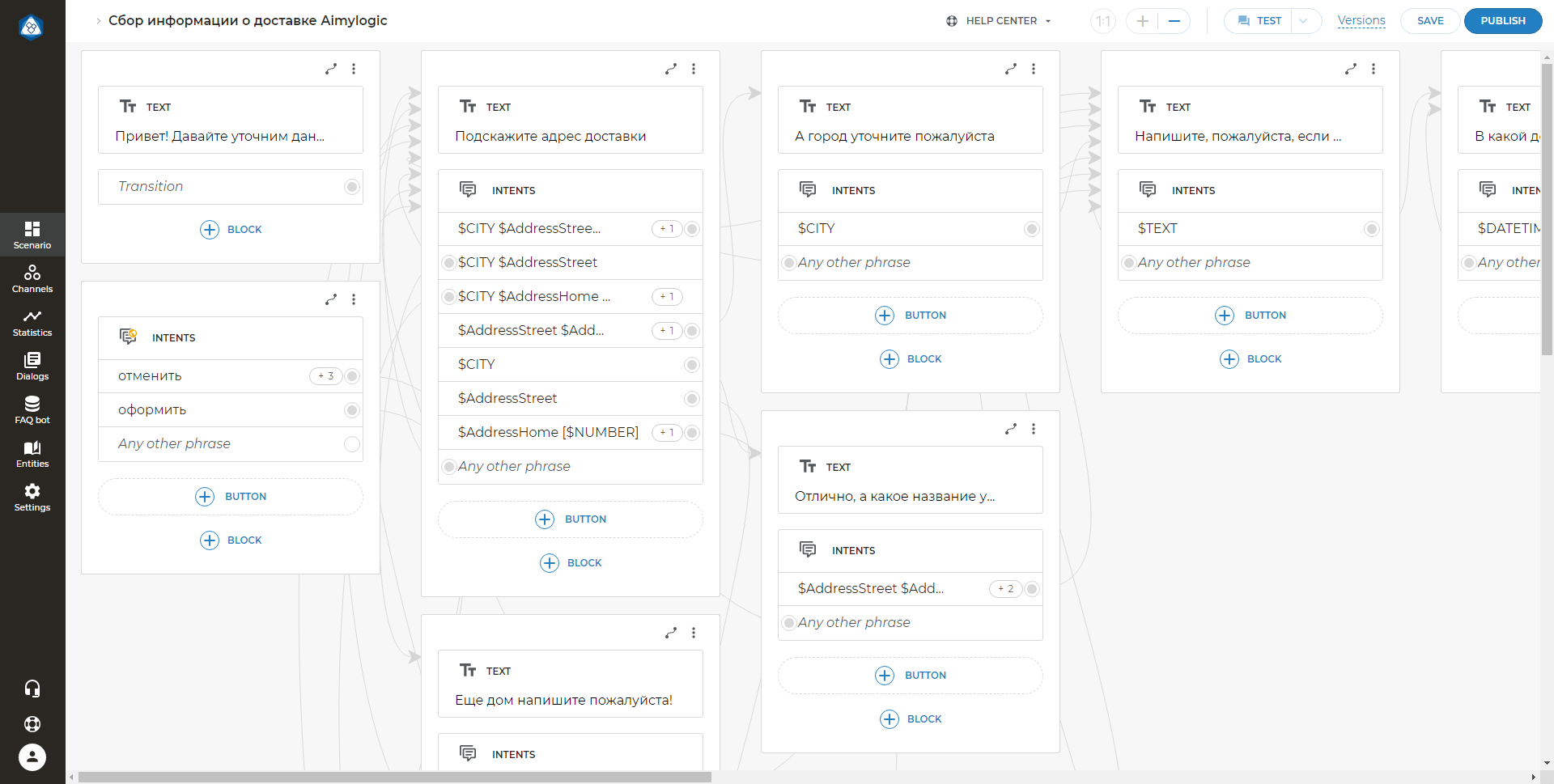Open the Channels section
Image resolution: width=1554 pixels, height=784 pixels.
tap(32, 278)
